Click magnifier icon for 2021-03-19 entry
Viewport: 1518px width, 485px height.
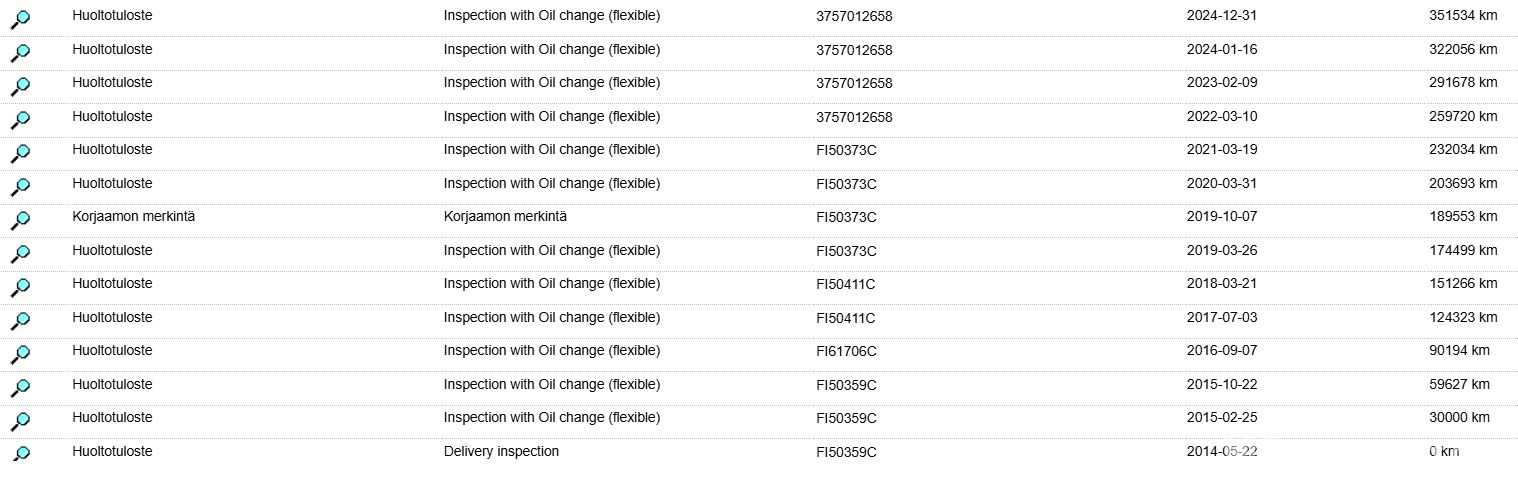(20, 154)
